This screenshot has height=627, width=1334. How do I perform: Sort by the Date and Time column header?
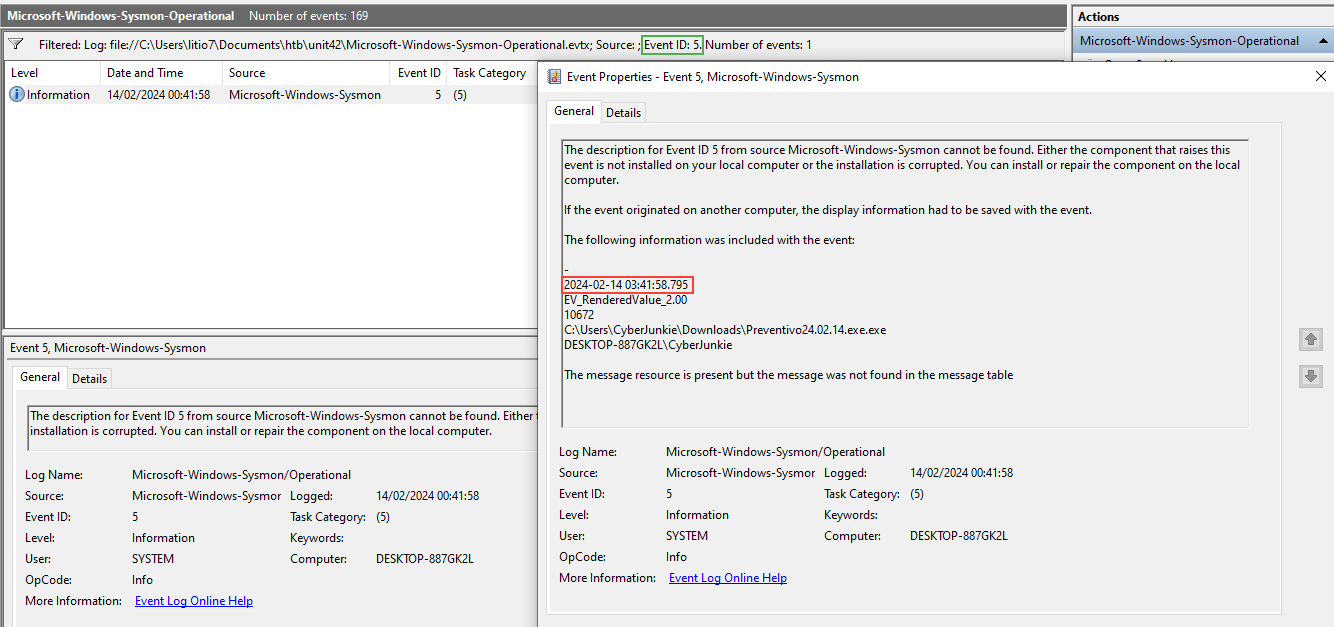[161, 73]
